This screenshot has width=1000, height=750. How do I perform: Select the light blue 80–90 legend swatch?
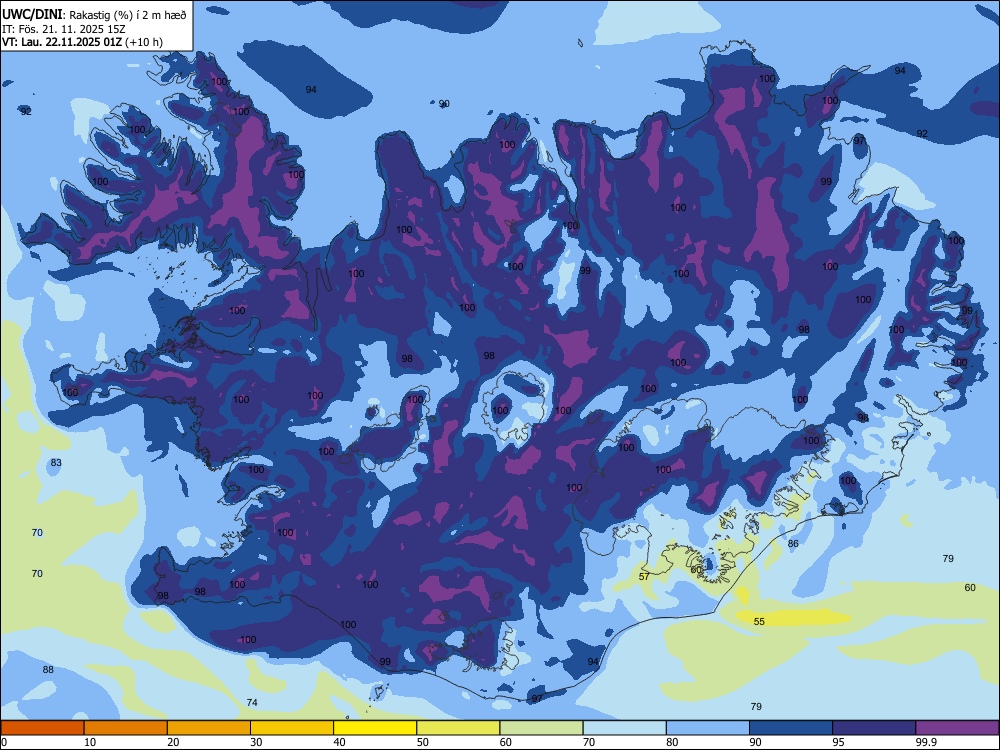click(x=708, y=728)
